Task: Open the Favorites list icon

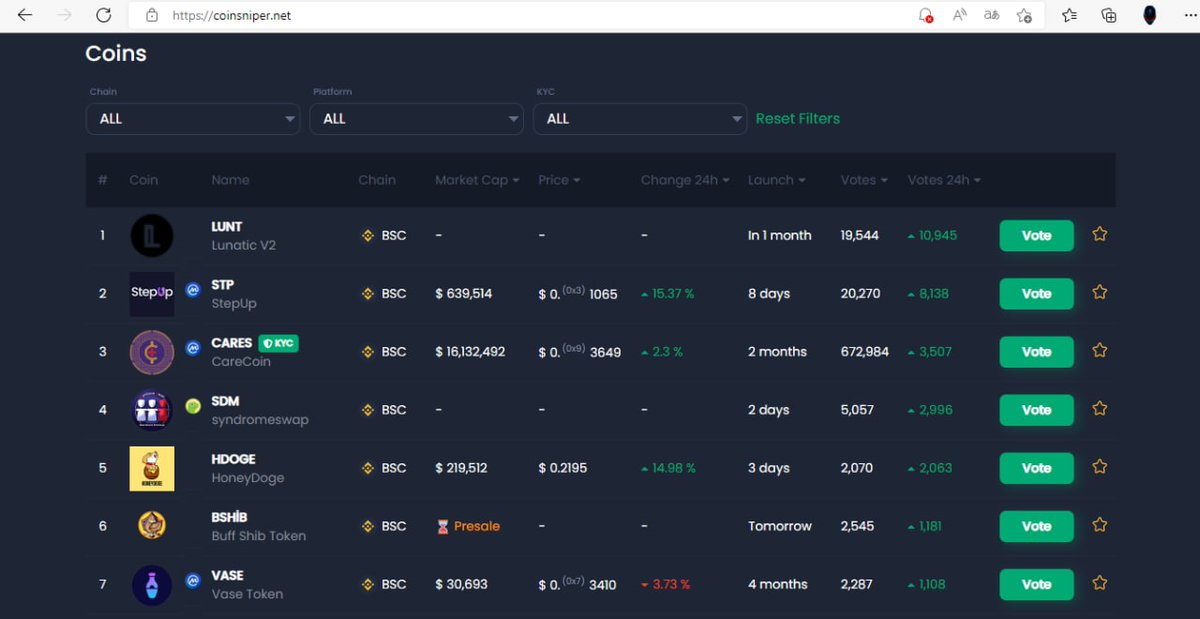Action: [x=1070, y=15]
